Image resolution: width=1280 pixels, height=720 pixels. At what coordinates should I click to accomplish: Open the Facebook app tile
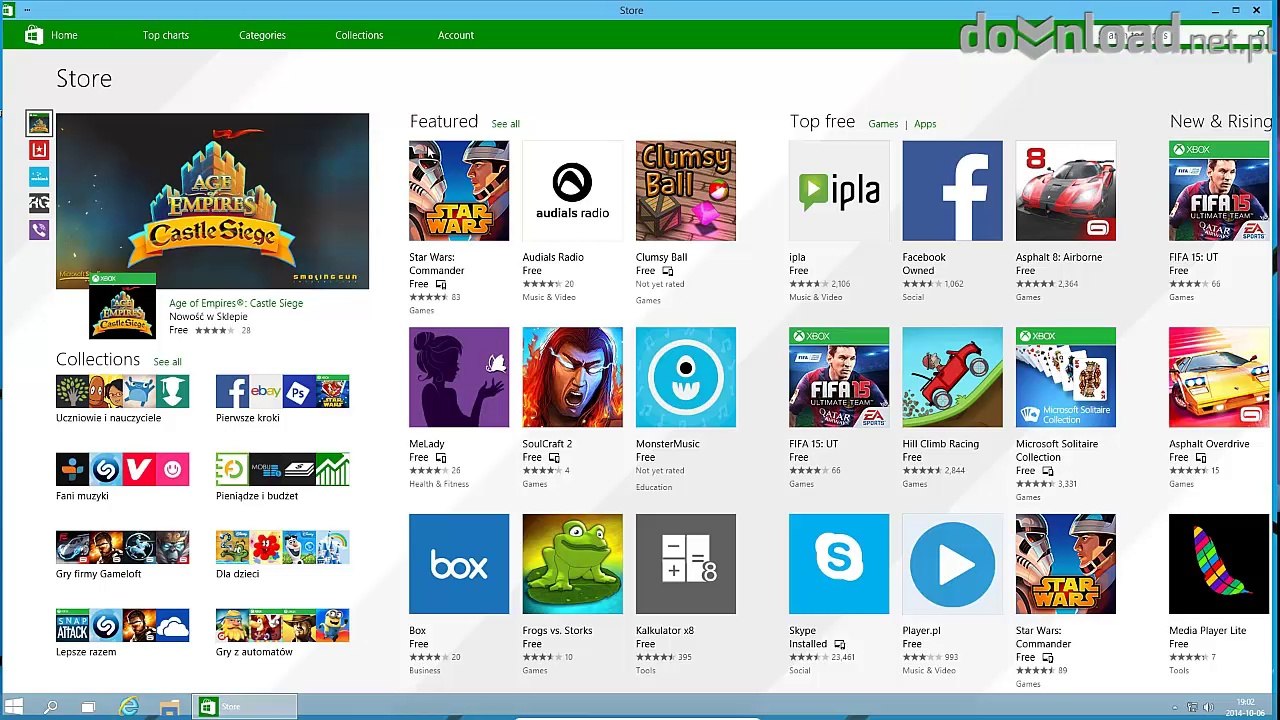pos(952,191)
